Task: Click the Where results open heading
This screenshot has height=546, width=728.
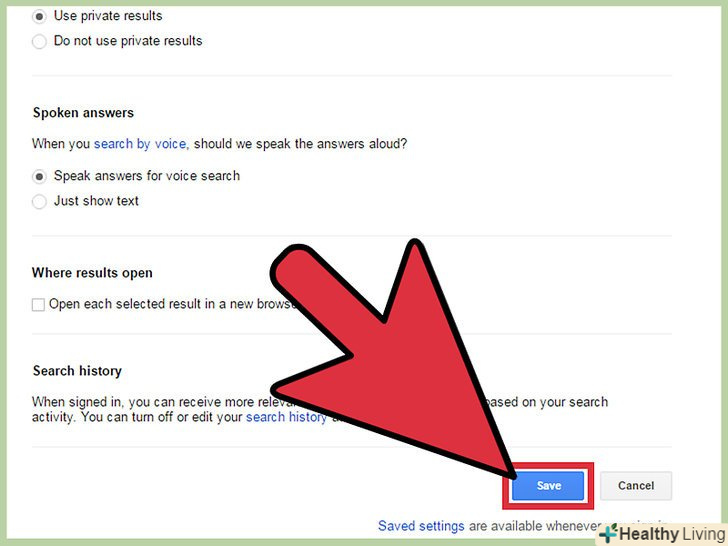Action: click(92, 273)
